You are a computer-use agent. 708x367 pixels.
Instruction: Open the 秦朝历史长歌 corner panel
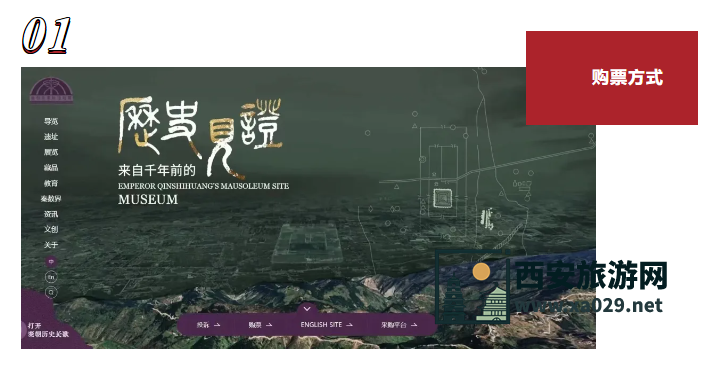48,330
